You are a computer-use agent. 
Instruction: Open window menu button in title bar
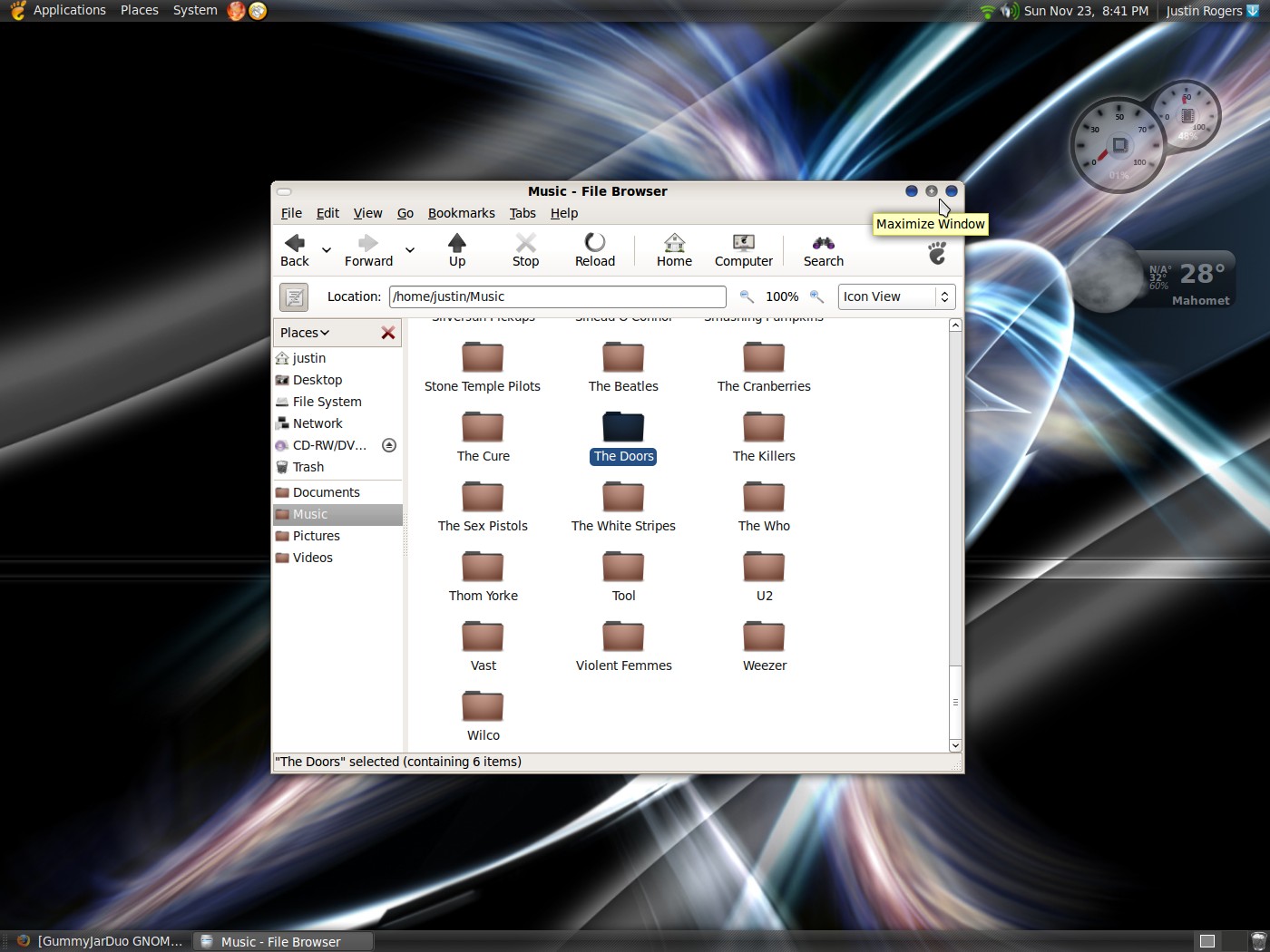[x=284, y=191]
